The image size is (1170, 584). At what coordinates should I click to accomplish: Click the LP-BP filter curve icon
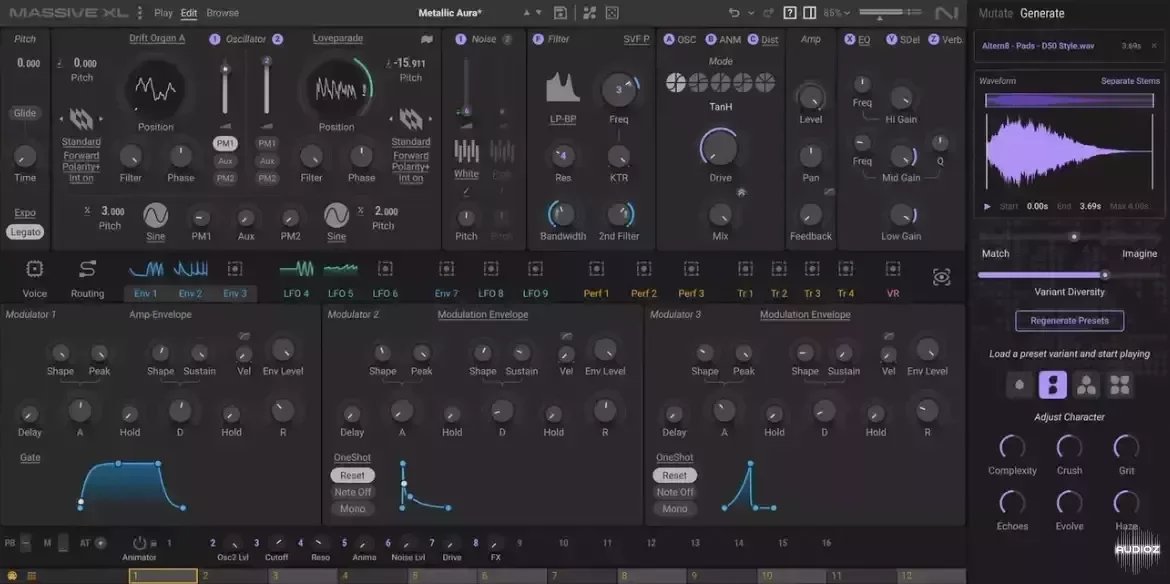tap(563, 88)
